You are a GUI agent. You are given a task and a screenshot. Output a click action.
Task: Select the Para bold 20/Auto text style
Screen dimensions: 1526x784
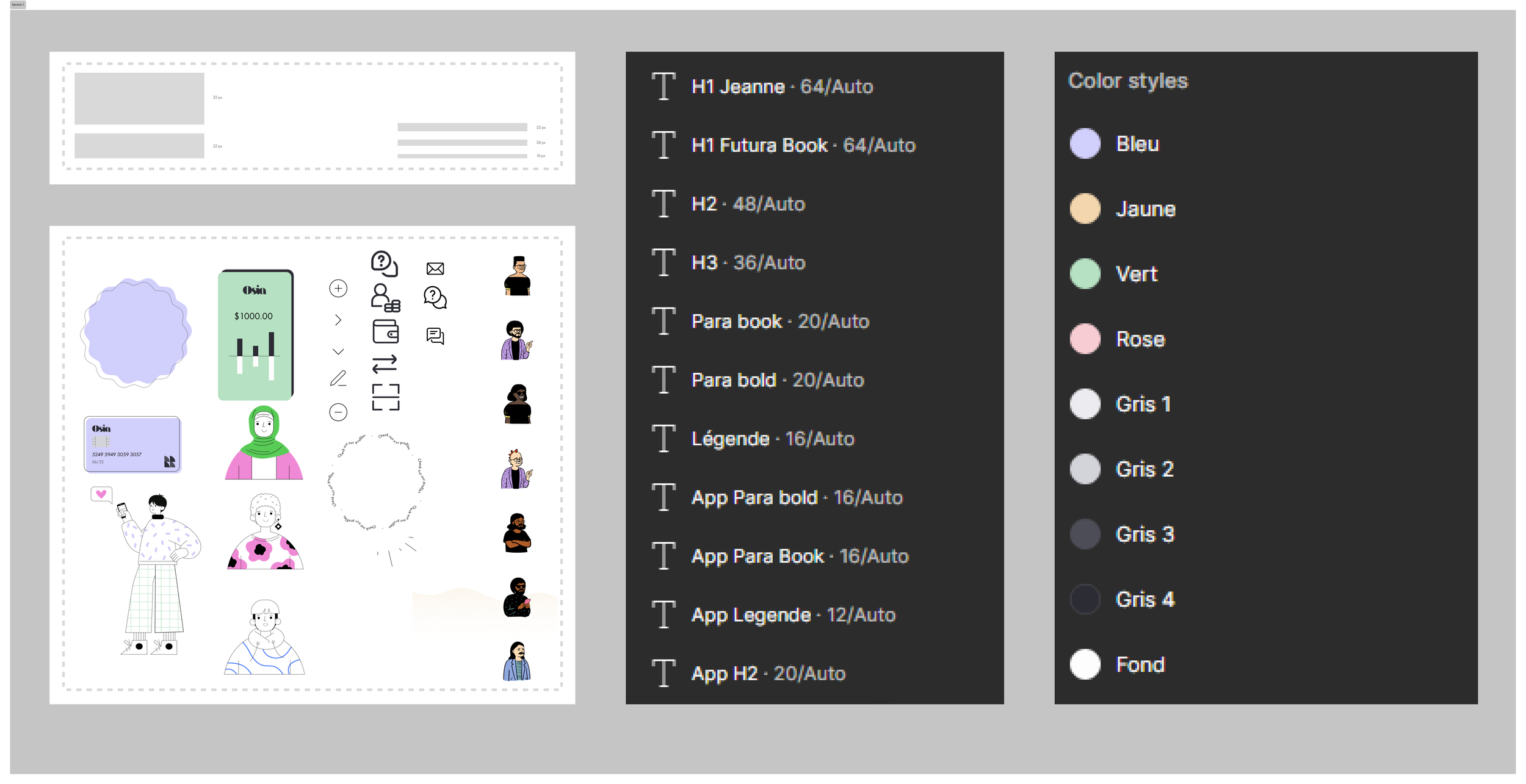[777, 380]
